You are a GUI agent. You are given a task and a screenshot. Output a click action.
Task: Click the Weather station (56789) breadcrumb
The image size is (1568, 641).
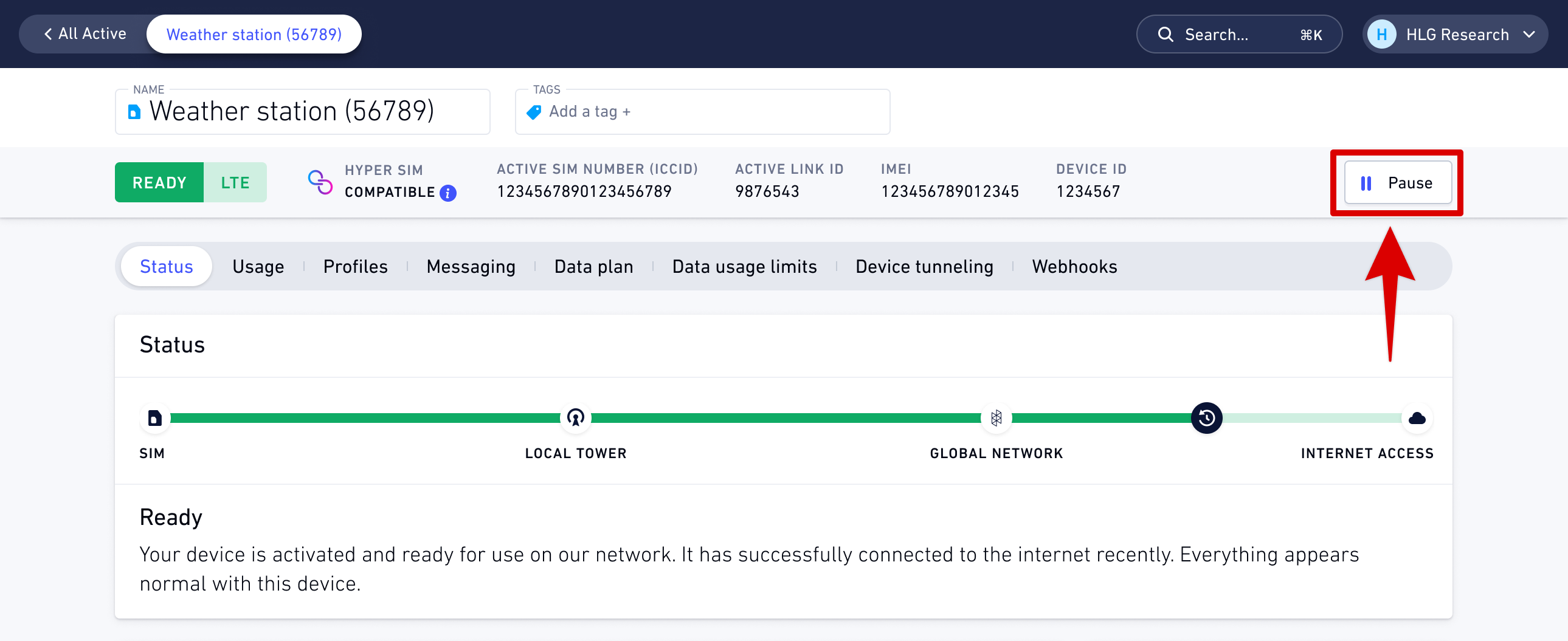(254, 34)
